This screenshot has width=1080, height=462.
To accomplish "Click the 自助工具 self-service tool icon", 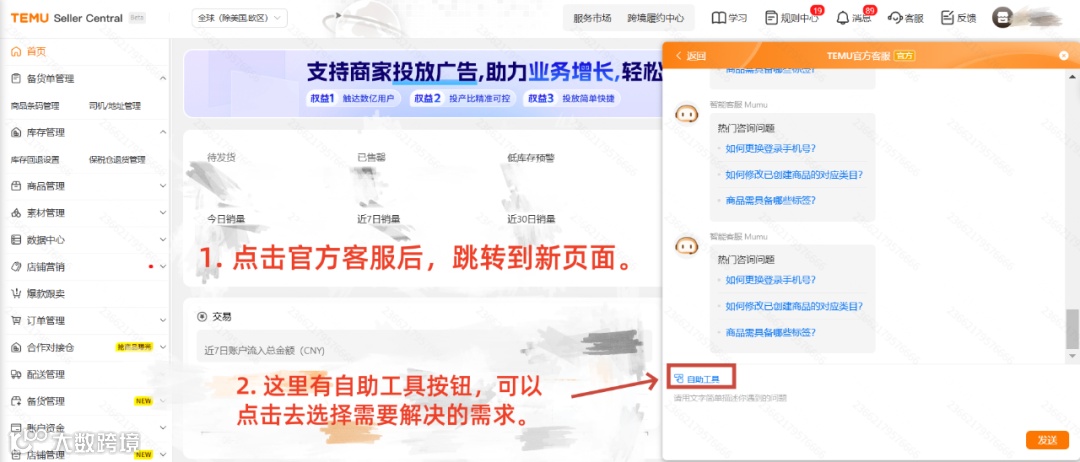I will coord(678,379).
